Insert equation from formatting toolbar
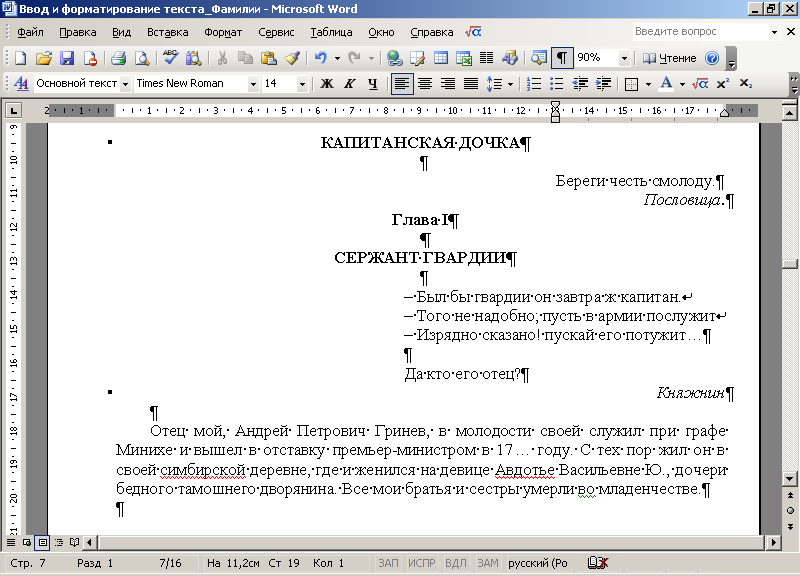This screenshot has width=800, height=576. tap(700, 84)
